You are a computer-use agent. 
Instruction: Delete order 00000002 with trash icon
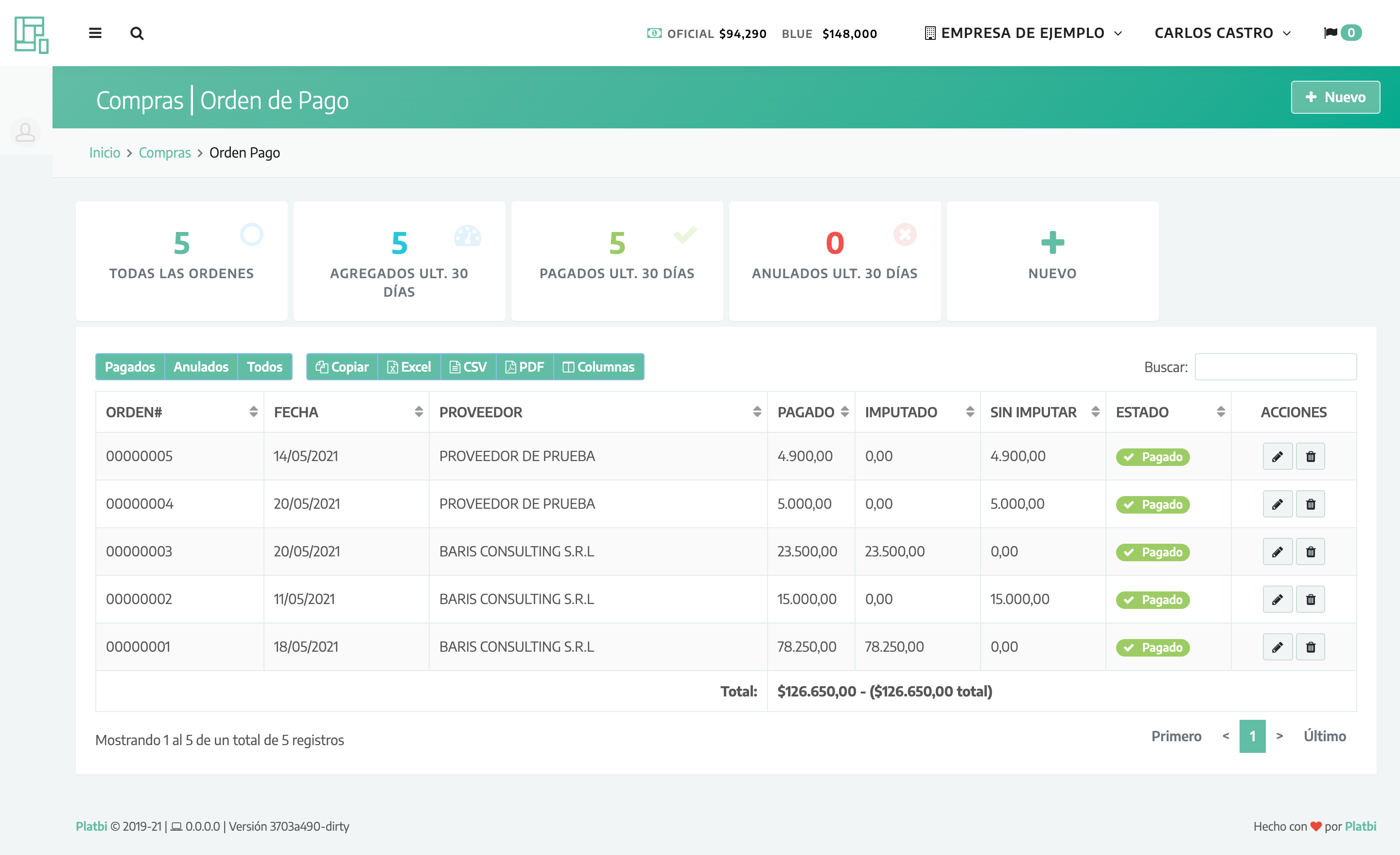point(1310,600)
